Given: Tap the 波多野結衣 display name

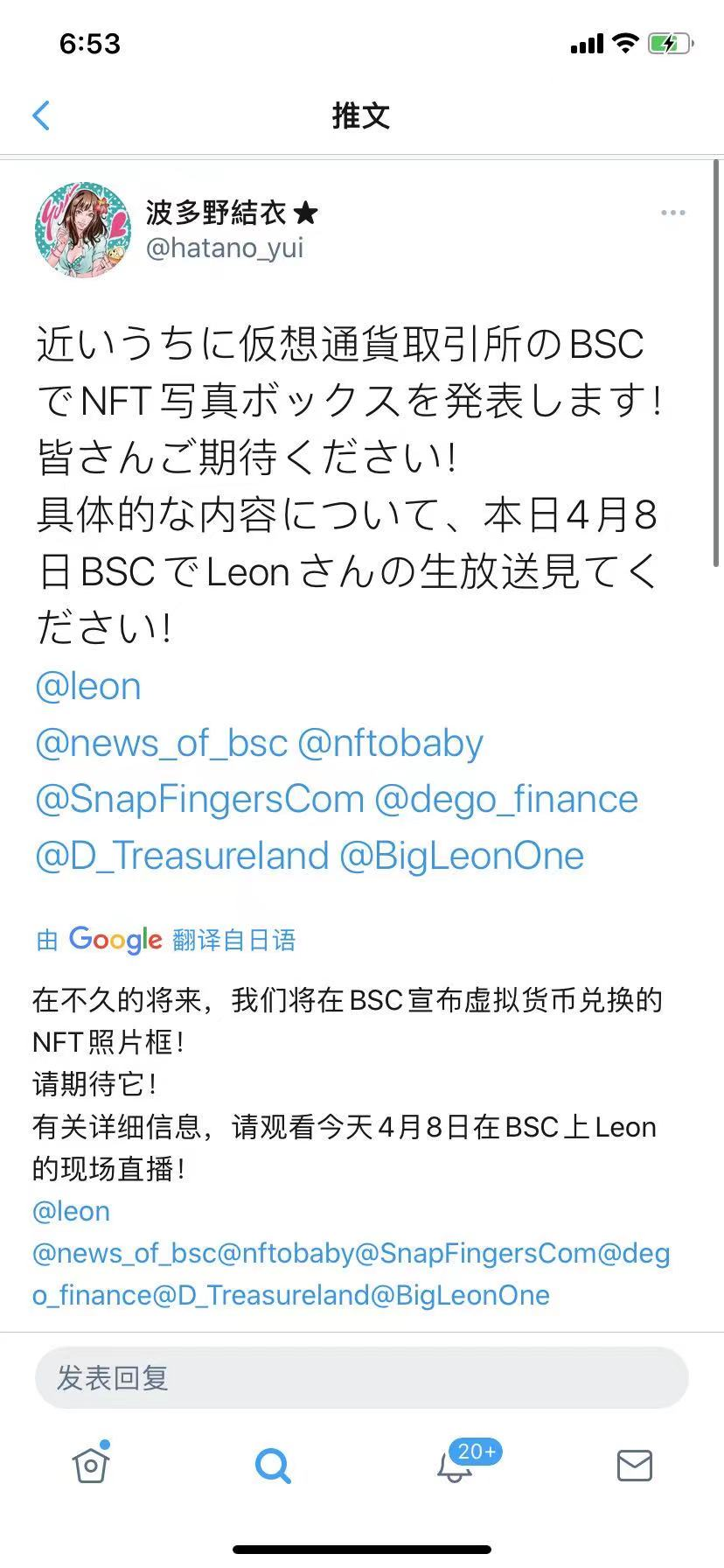Looking at the screenshot, I should coord(216,212).
